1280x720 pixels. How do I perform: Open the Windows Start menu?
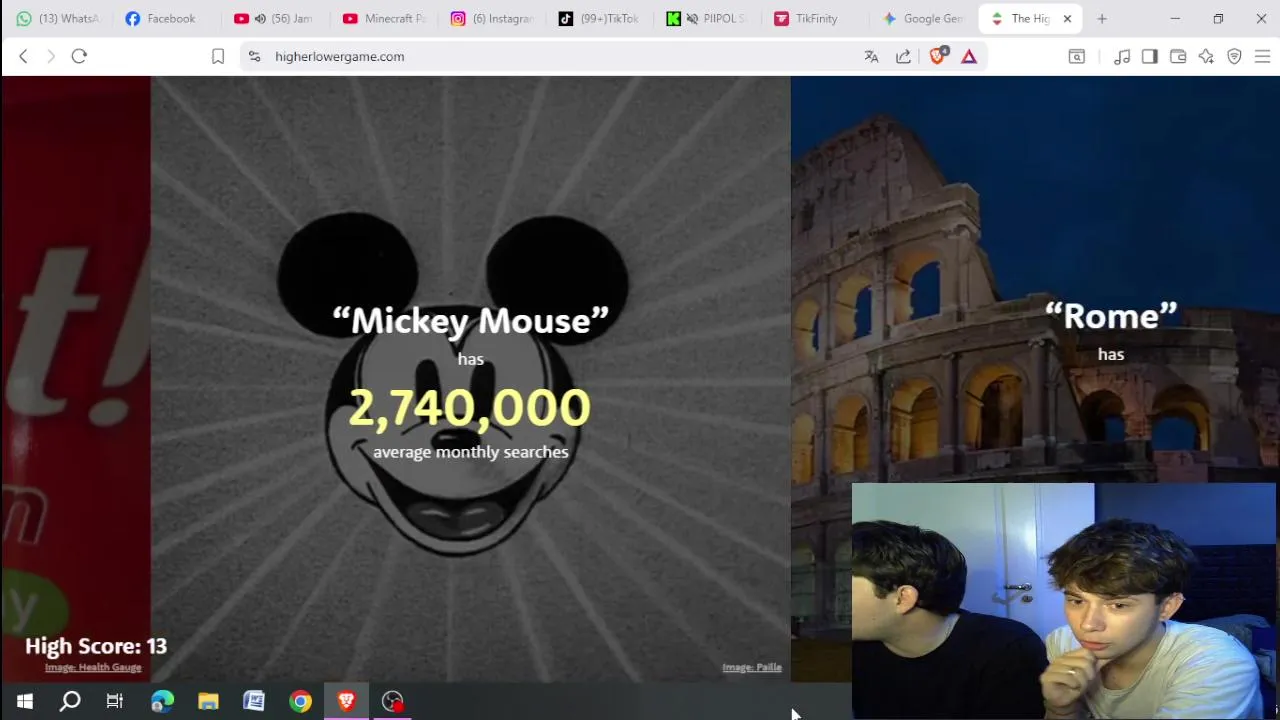[x=24, y=702]
